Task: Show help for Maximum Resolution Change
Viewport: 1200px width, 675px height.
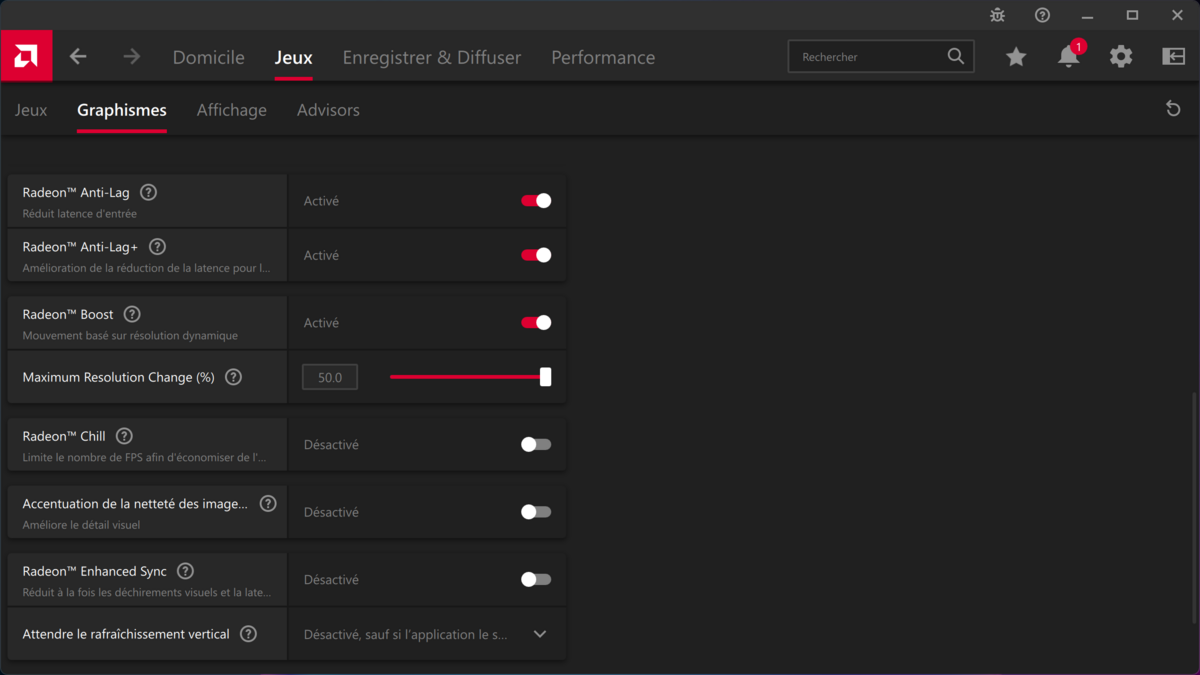Action: click(233, 377)
